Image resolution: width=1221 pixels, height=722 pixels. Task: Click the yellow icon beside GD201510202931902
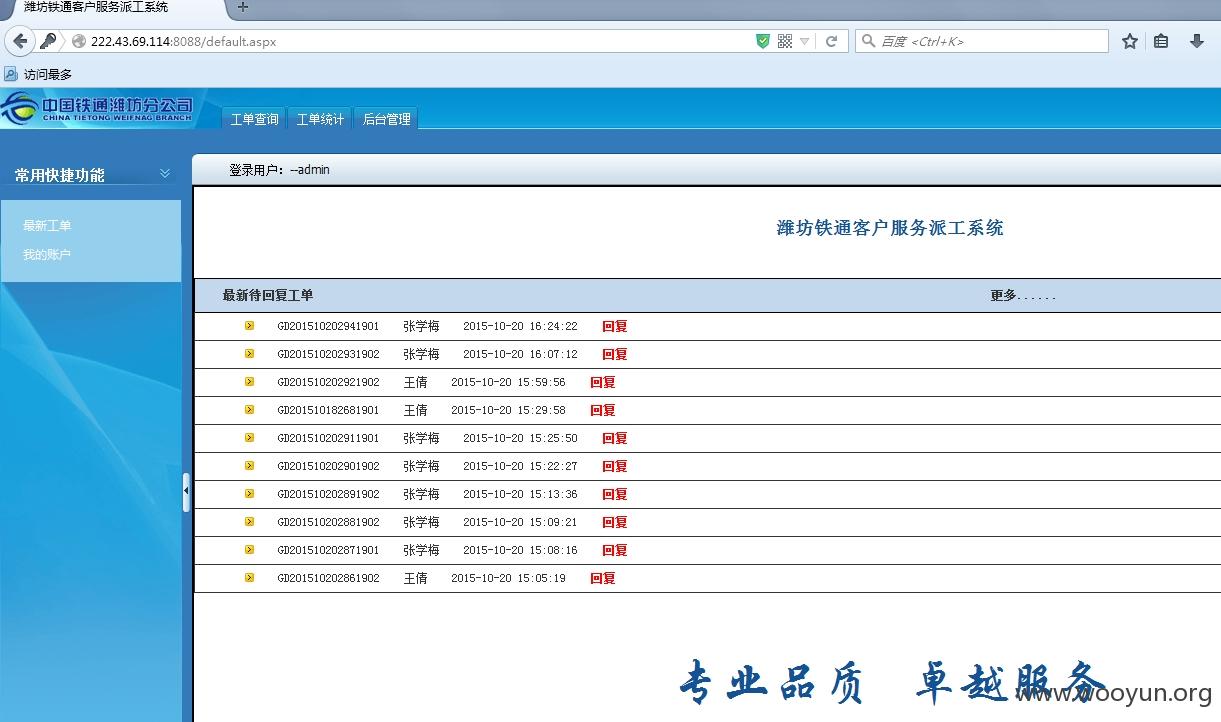pos(250,353)
